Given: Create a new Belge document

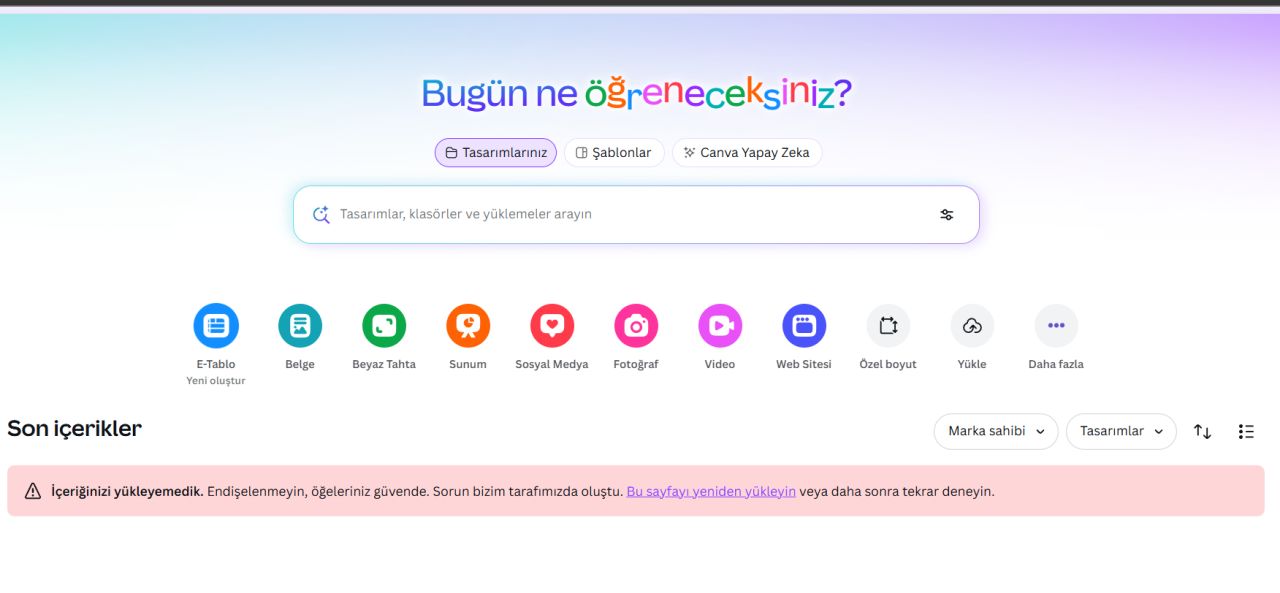Looking at the screenshot, I should [300, 326].
